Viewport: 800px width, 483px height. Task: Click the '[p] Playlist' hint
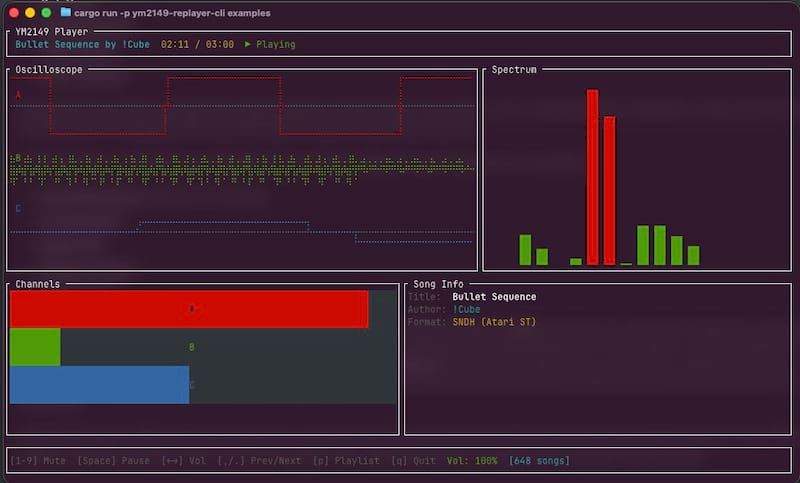(x=346, y=461)
